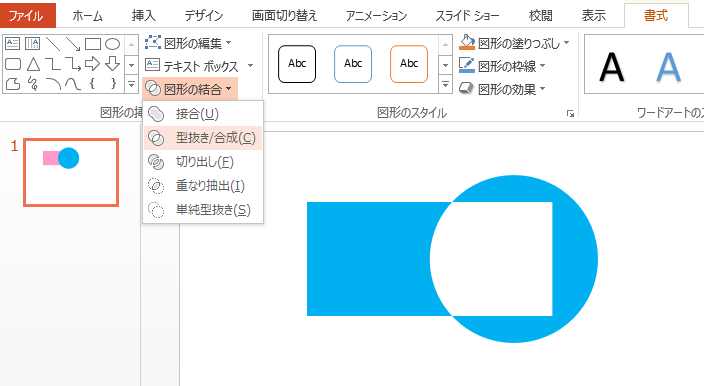
Task: Switch to the 校閲 tab
Action: pos(541,16)
